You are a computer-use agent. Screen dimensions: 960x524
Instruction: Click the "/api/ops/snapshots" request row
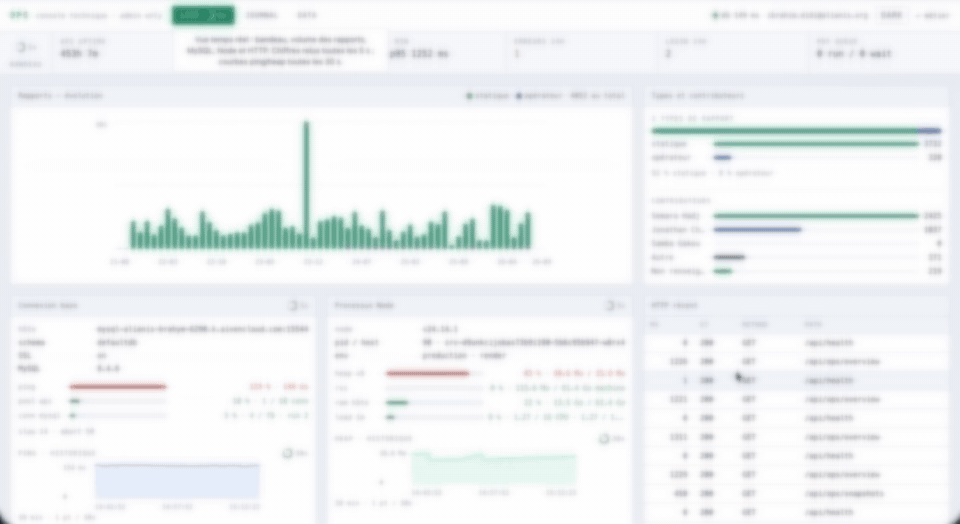click(x=796, y=493)
